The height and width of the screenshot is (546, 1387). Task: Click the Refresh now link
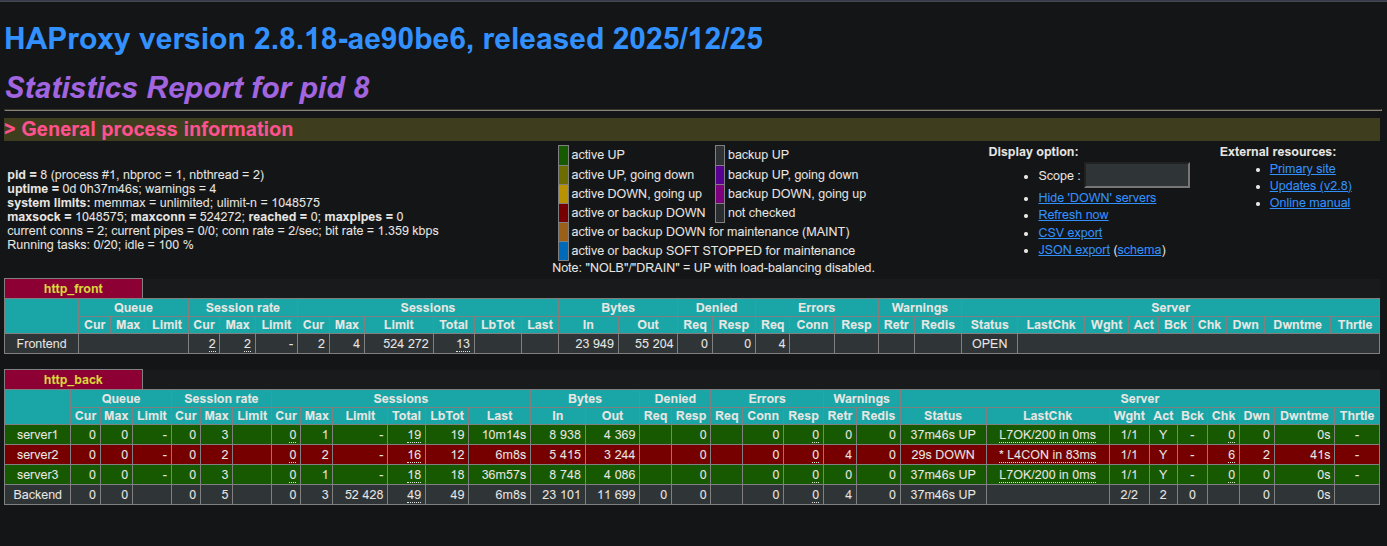1073,215
